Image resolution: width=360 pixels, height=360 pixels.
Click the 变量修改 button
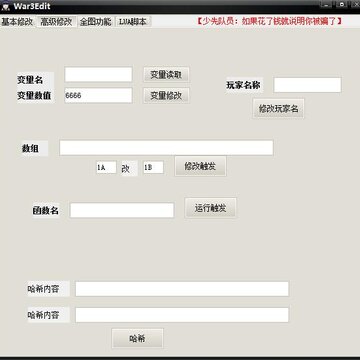coord(166,95)
